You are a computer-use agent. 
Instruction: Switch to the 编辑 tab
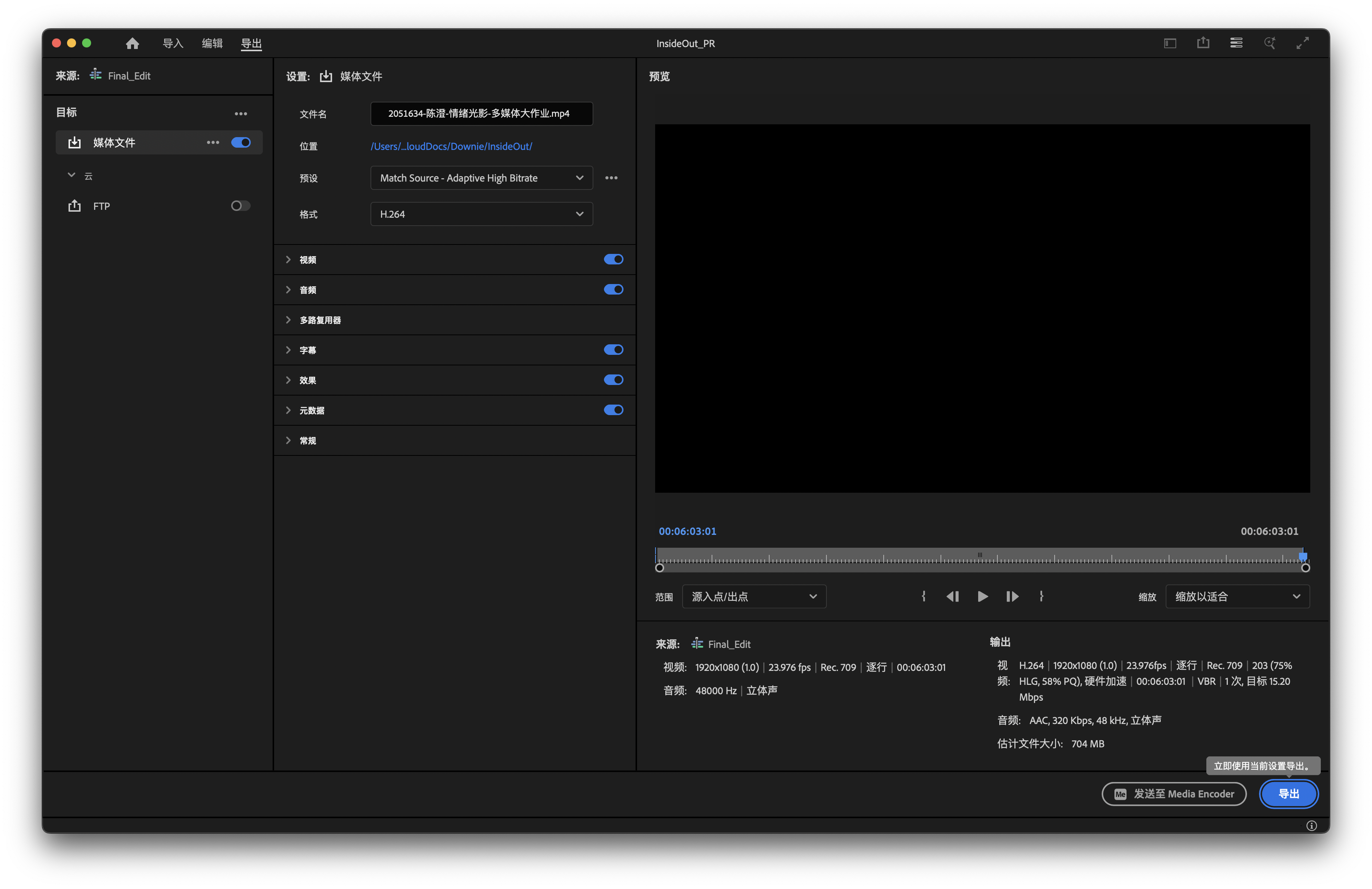212,43
